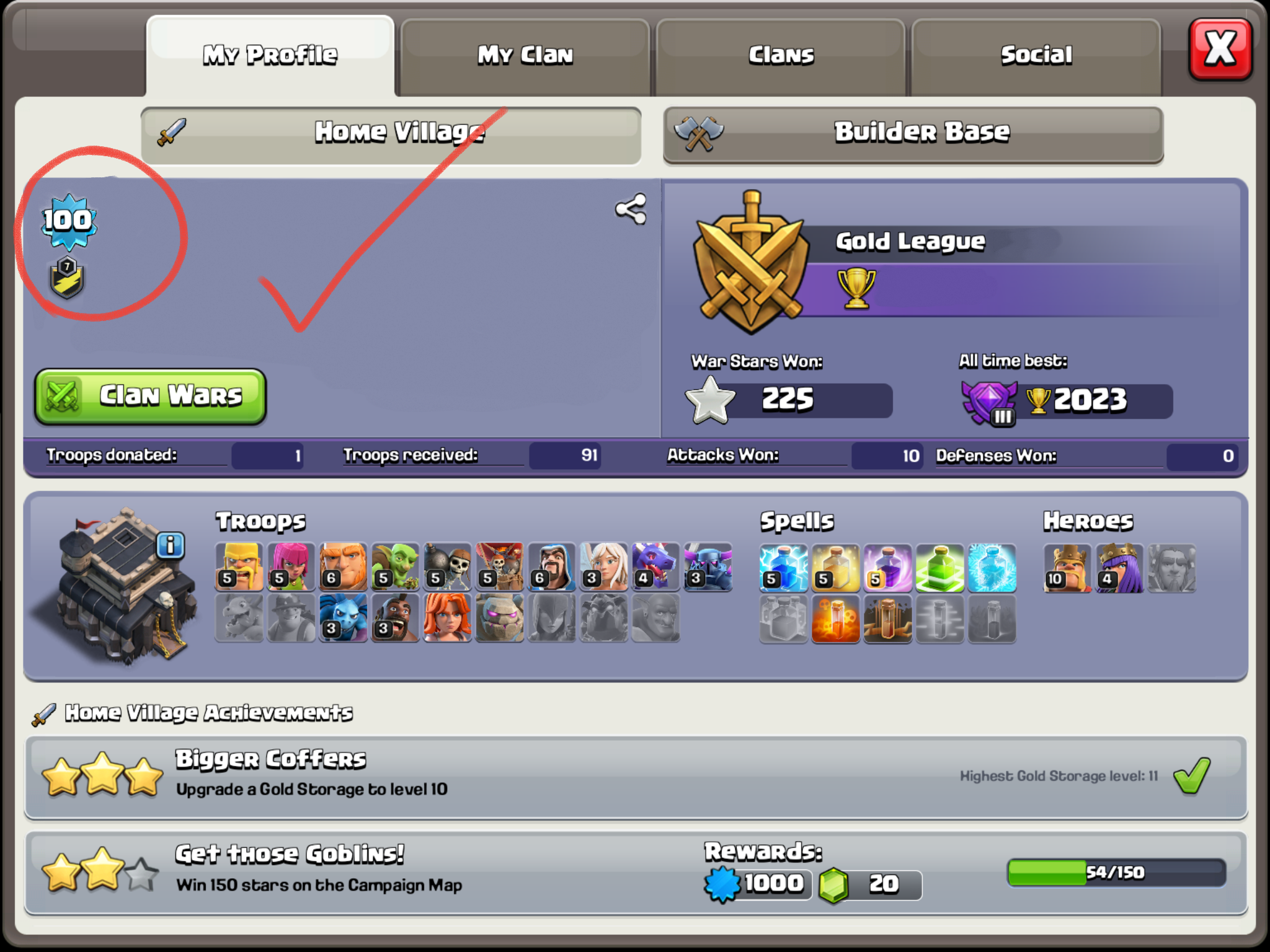The height and width of the screenshot is (952, 1270).
Task: Tap the clan shield badge
Action: point(67,278)
